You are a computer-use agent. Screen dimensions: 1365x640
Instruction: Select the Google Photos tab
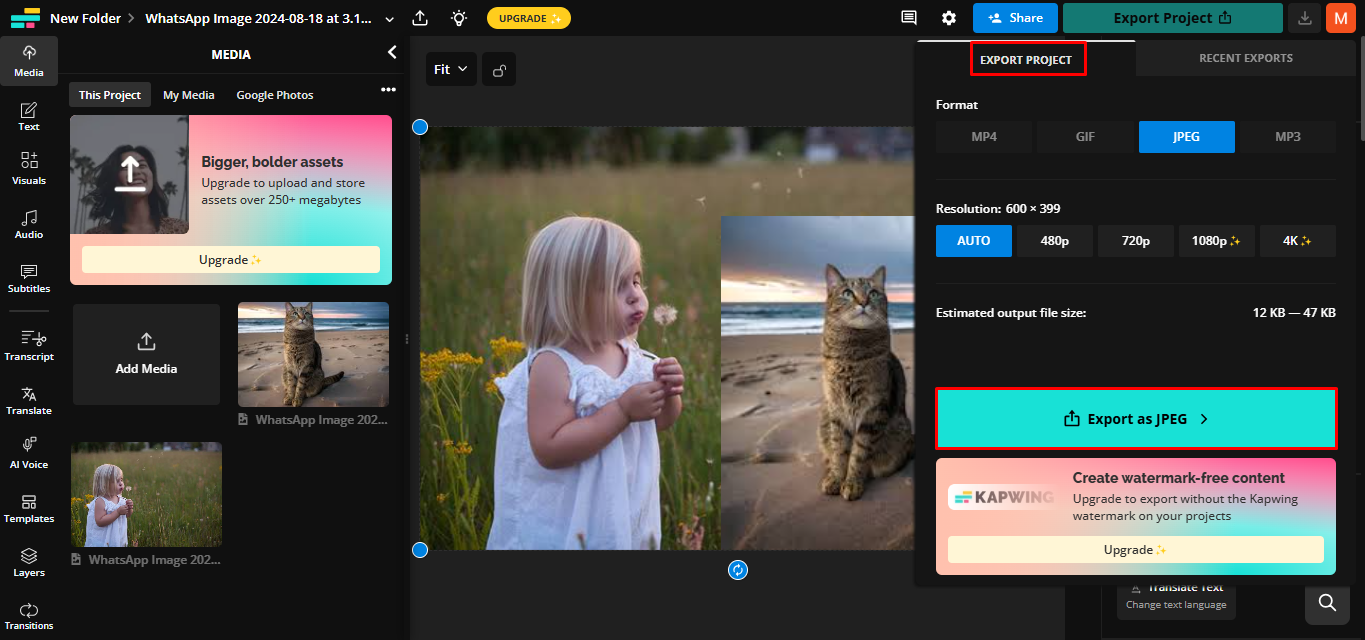(x=275, y=95)
